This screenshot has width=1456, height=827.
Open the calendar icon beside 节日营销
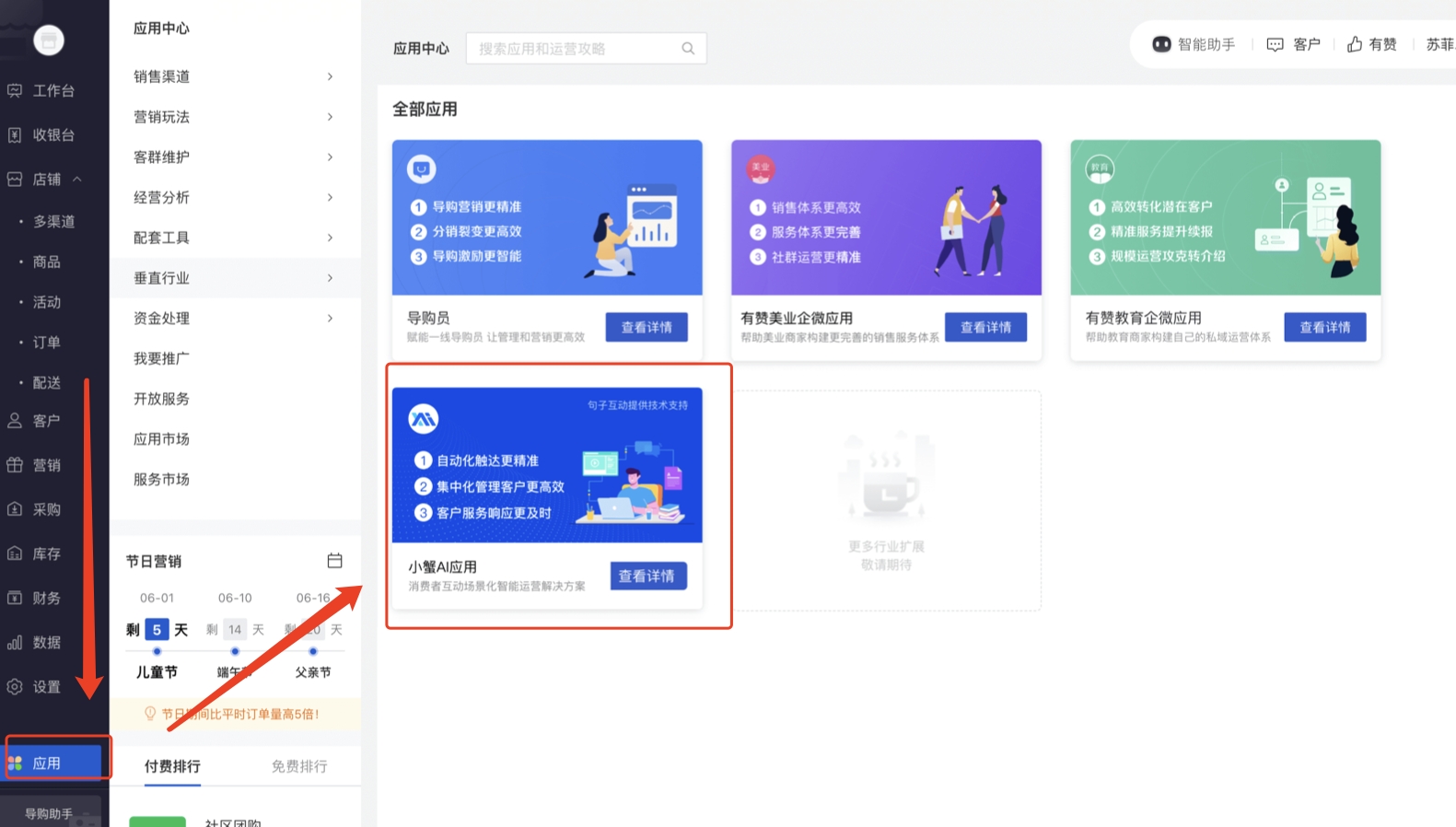click(x=335, y=561)
